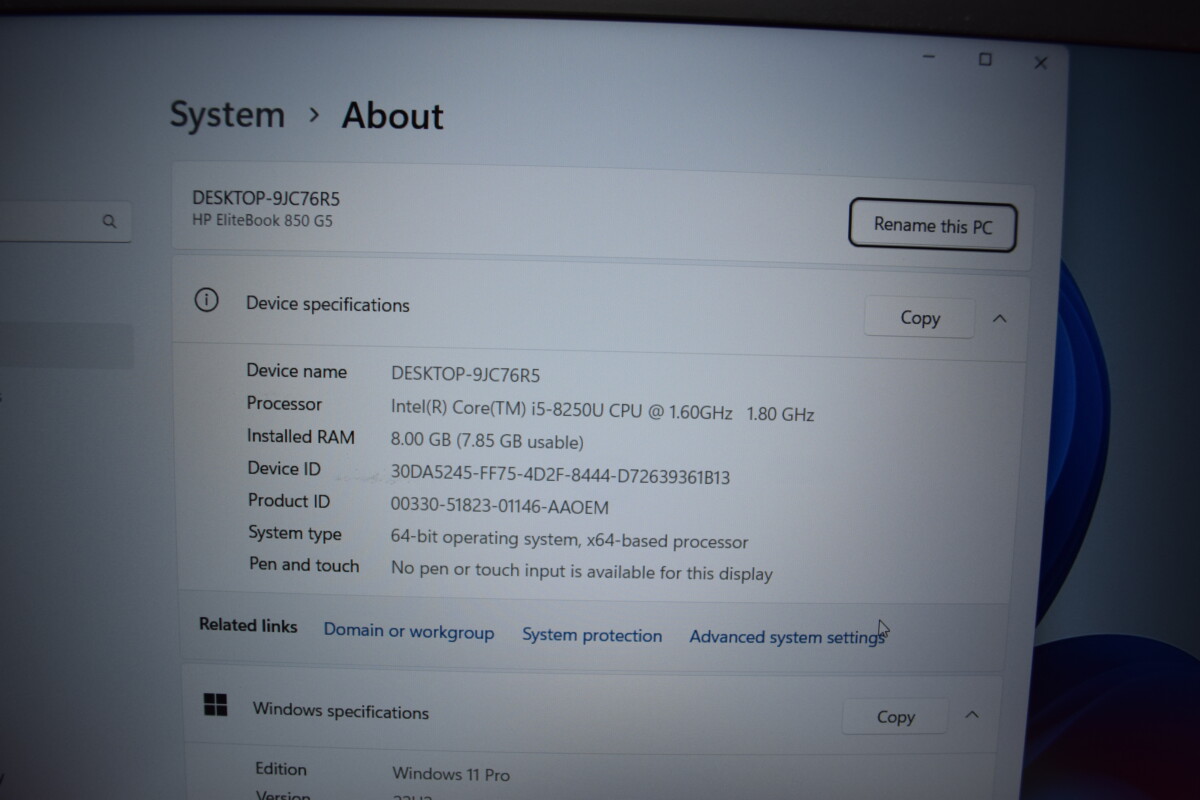Click the Processor value Intel Core i5-8250U
The image size is (1200, 800).
click(602, 411)
